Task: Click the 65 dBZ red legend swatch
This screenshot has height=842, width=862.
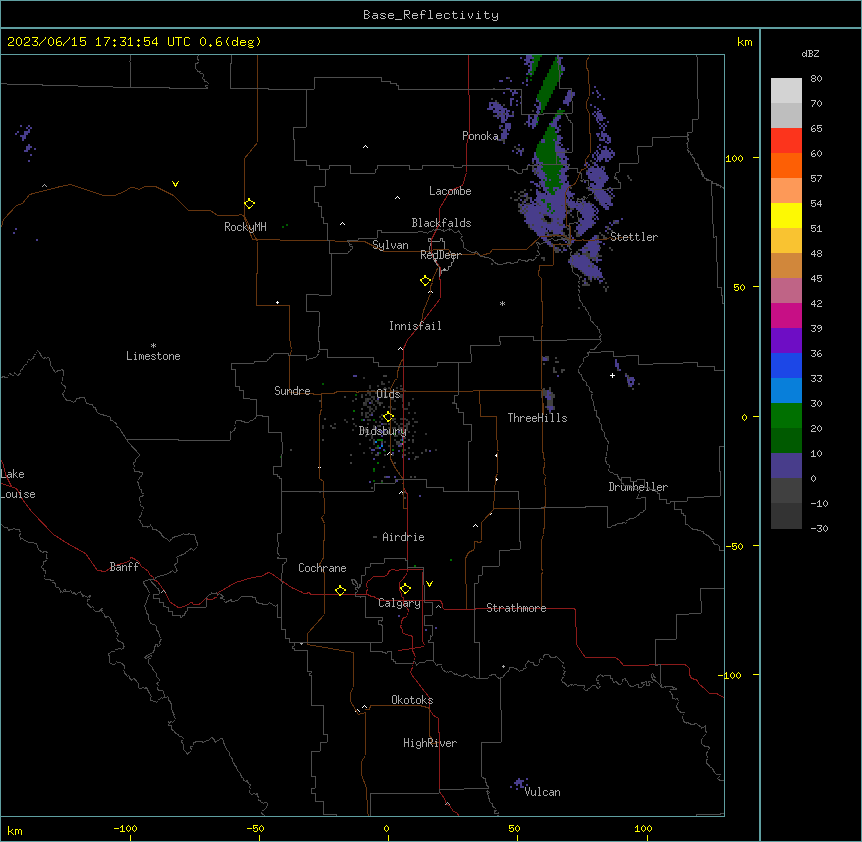Action: (786, 140)
